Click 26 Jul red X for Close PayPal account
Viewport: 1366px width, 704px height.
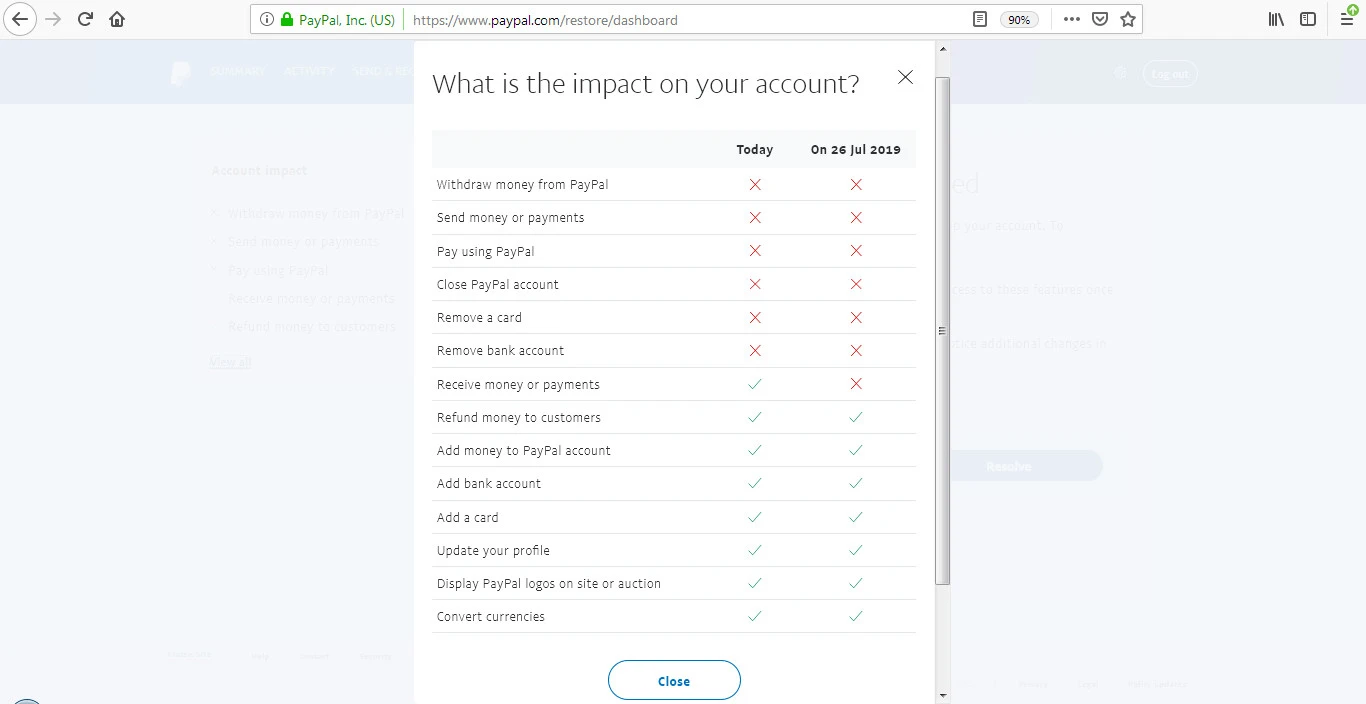856,284
